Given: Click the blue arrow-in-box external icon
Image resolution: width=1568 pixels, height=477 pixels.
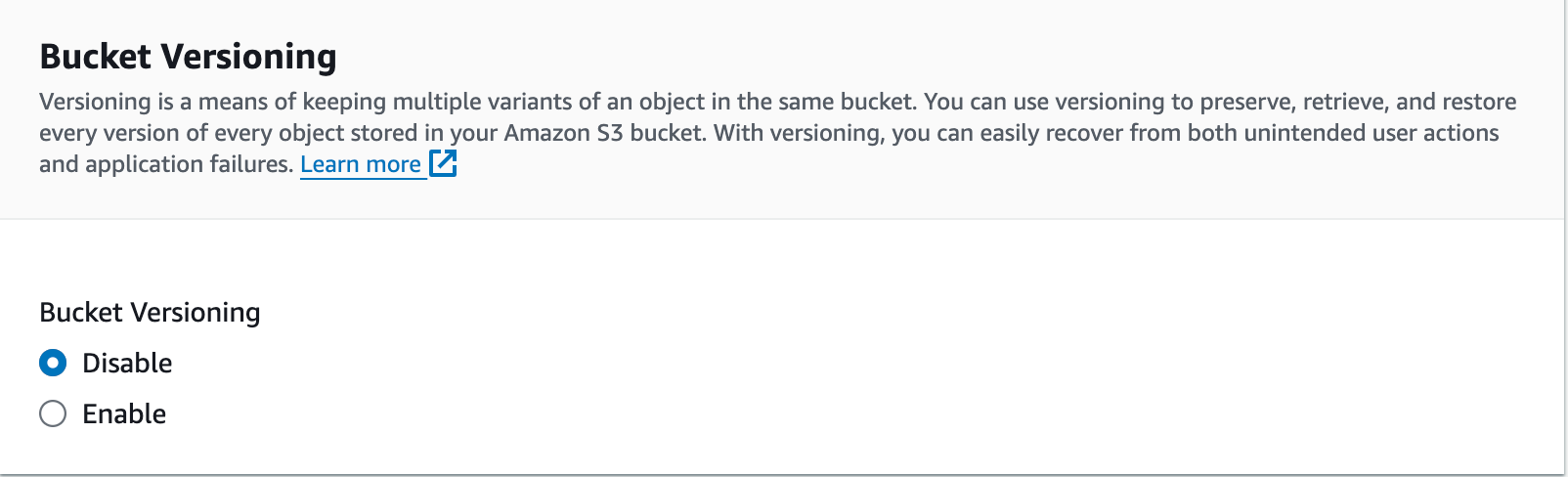Looking at the screenshot, I should pos(443,163).
